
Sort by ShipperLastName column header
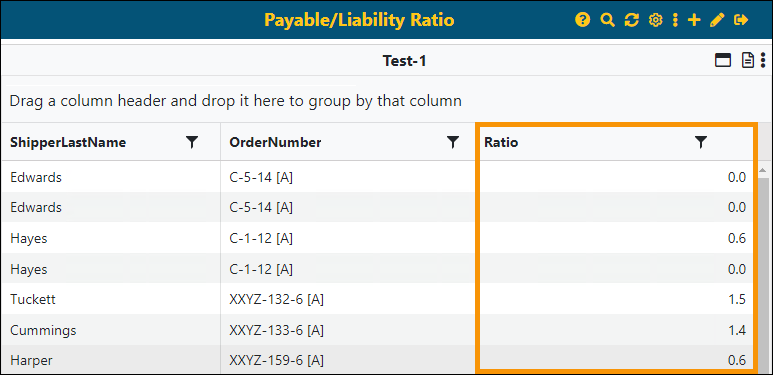pos(68,143)
